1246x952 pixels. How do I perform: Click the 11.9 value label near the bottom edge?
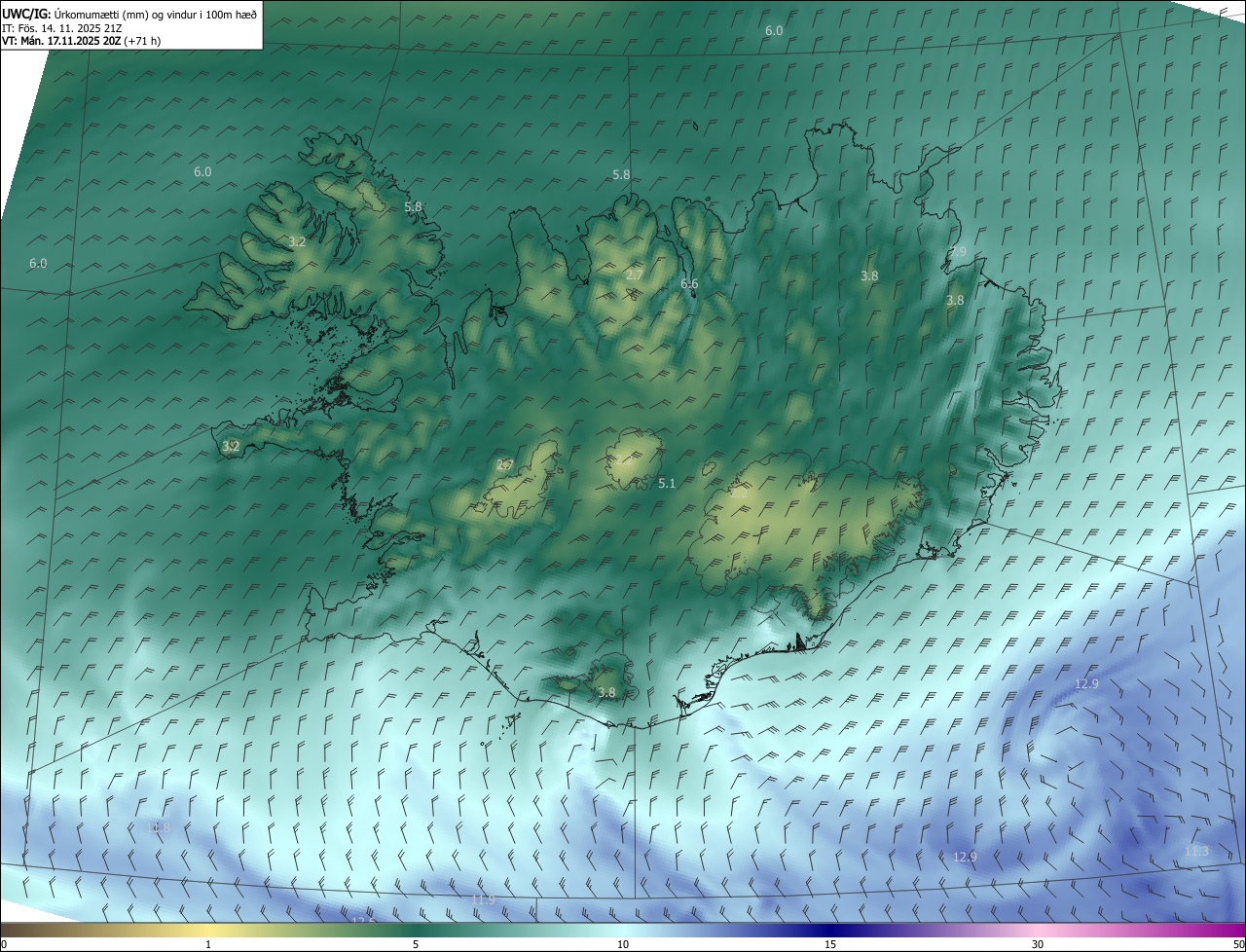[x=483, y=899]
